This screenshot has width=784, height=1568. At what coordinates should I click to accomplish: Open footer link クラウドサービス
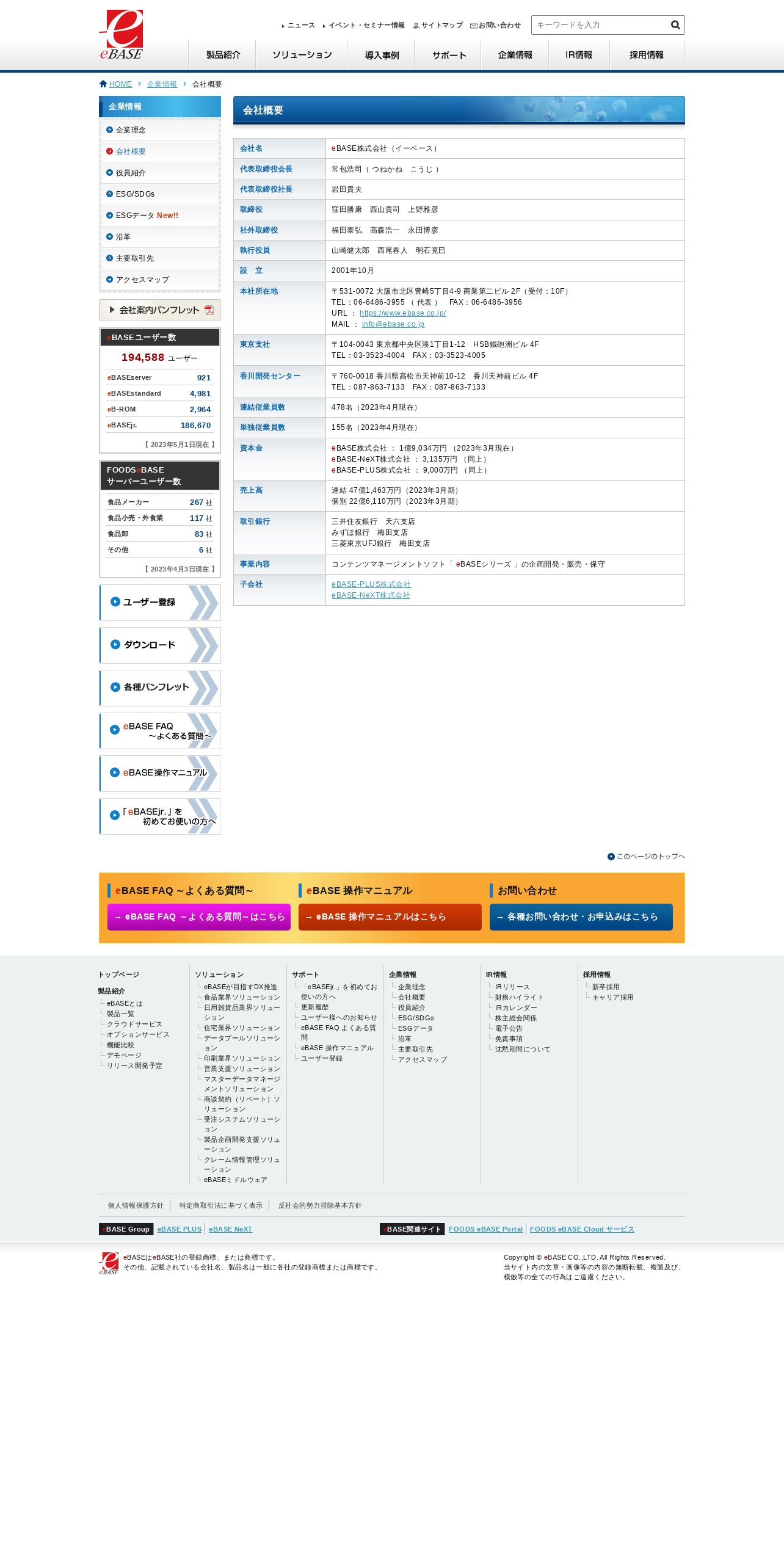[134, 1024]
